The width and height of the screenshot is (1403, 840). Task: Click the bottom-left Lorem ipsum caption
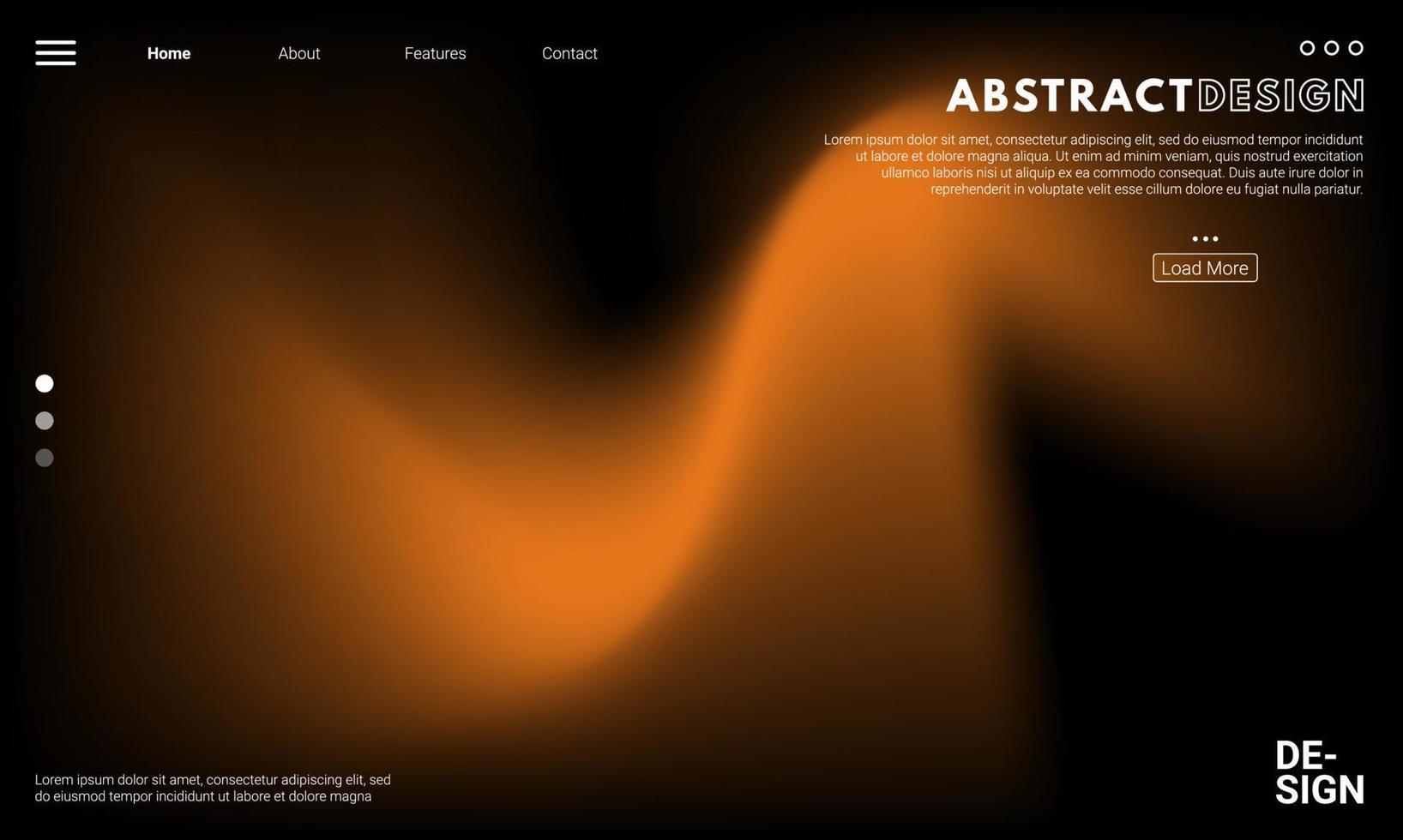213,788
